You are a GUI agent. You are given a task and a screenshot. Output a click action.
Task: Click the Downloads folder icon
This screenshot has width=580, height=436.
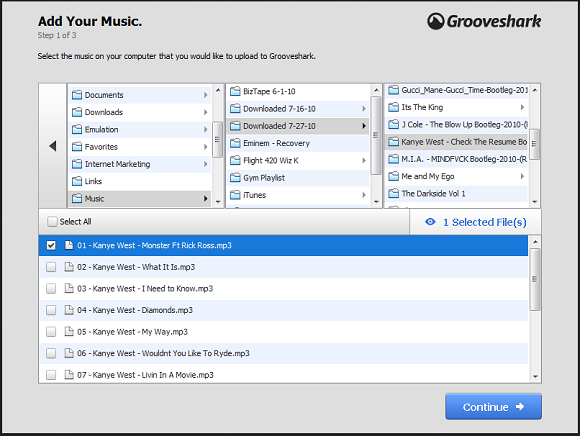(x=77, y=112)
